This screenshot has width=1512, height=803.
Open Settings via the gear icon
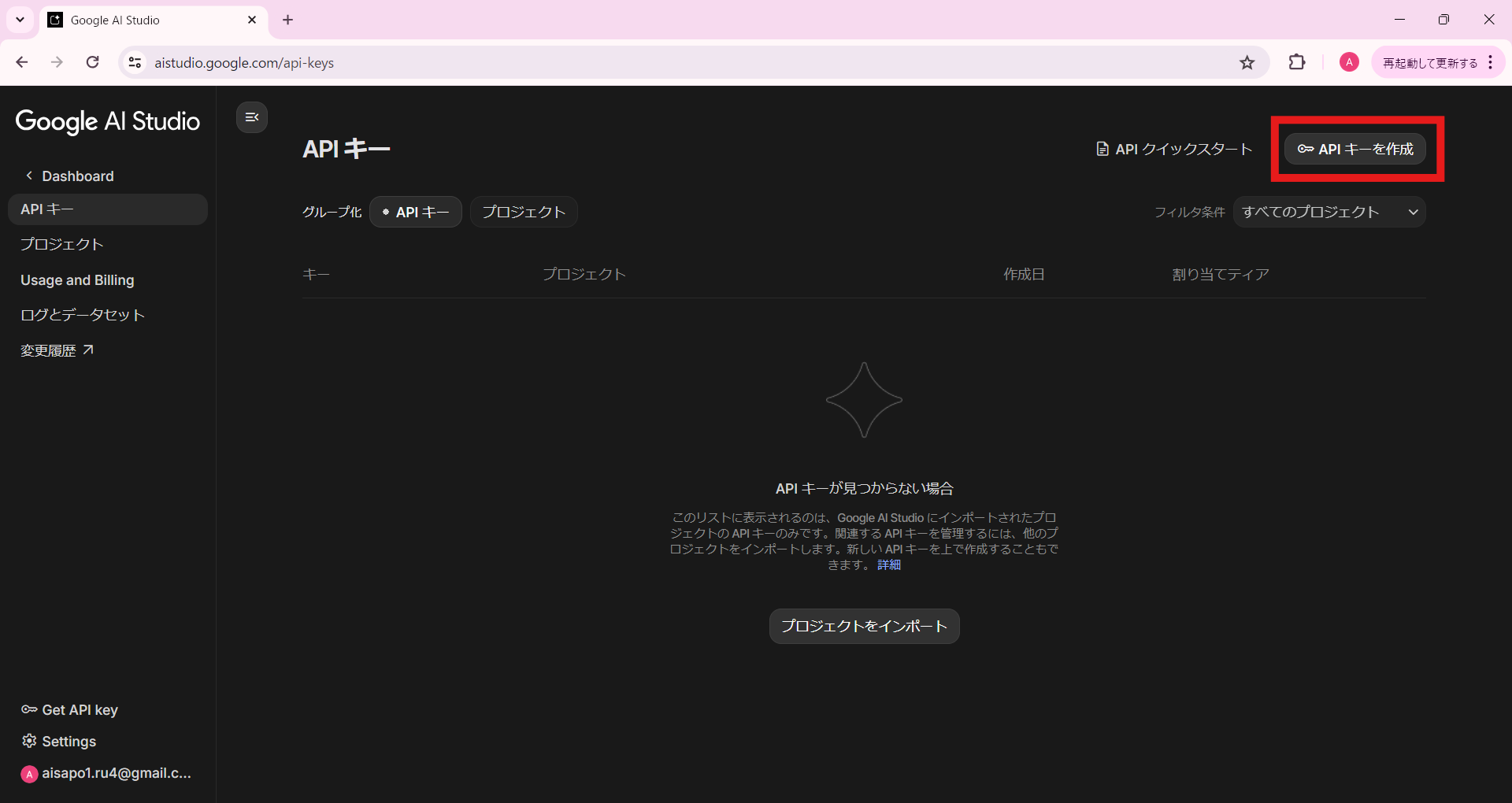pyautogui.click(x=29, y=741)
